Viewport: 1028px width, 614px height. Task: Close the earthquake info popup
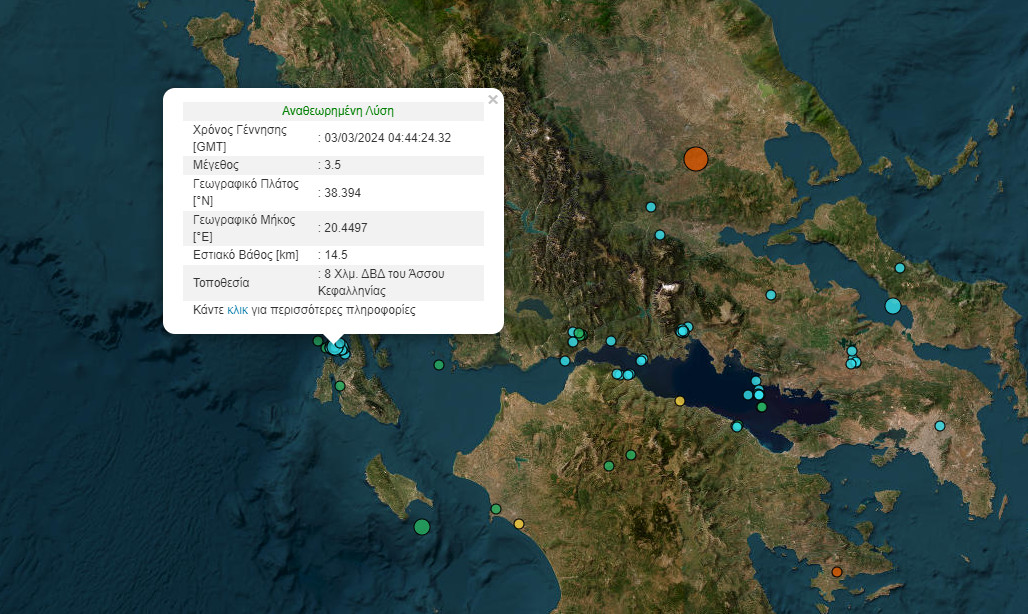pos(492,100)
